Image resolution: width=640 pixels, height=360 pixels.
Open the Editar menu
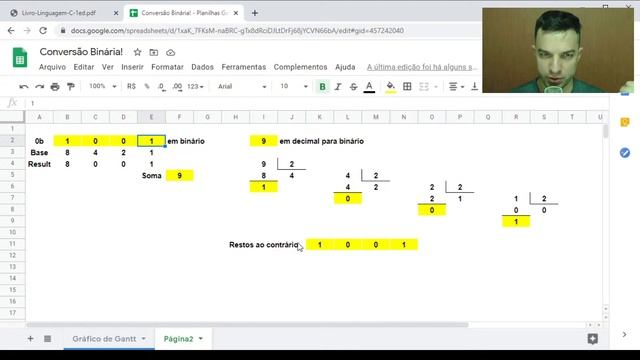pyautogui.click(x=84, y=67)
